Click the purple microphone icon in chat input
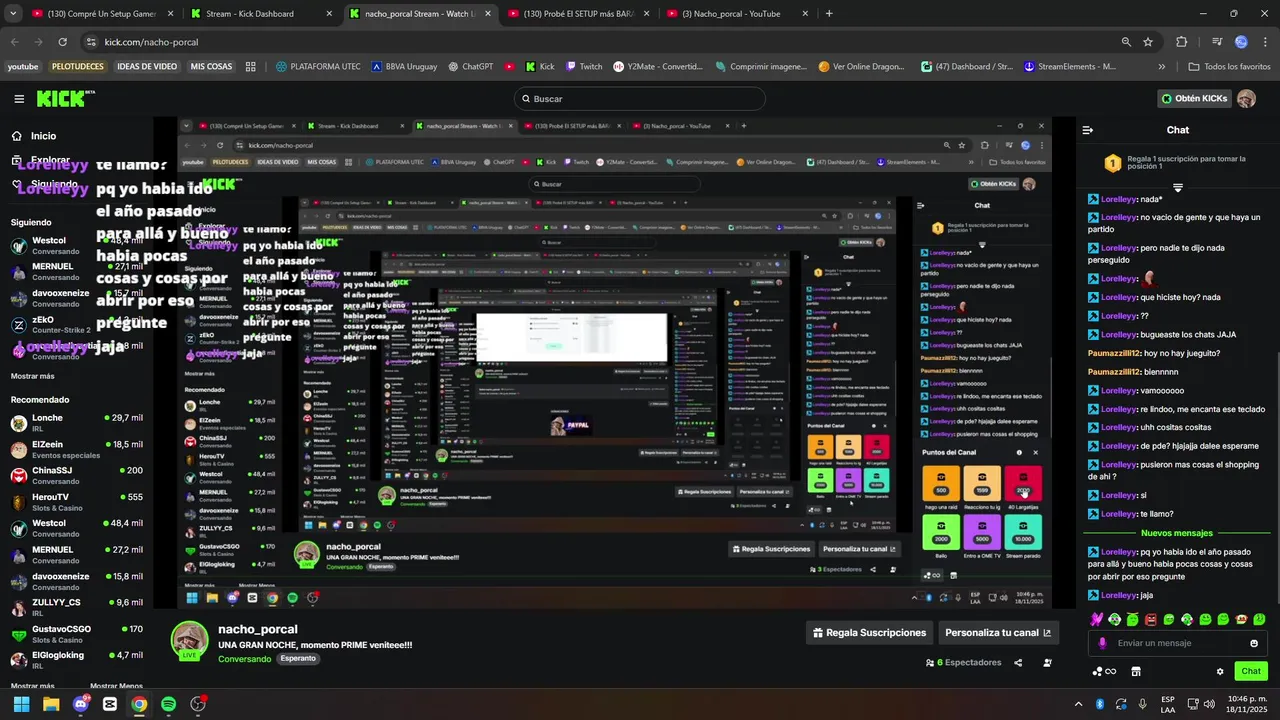The image size is (1280, 720). click(x=1103, y=643)
